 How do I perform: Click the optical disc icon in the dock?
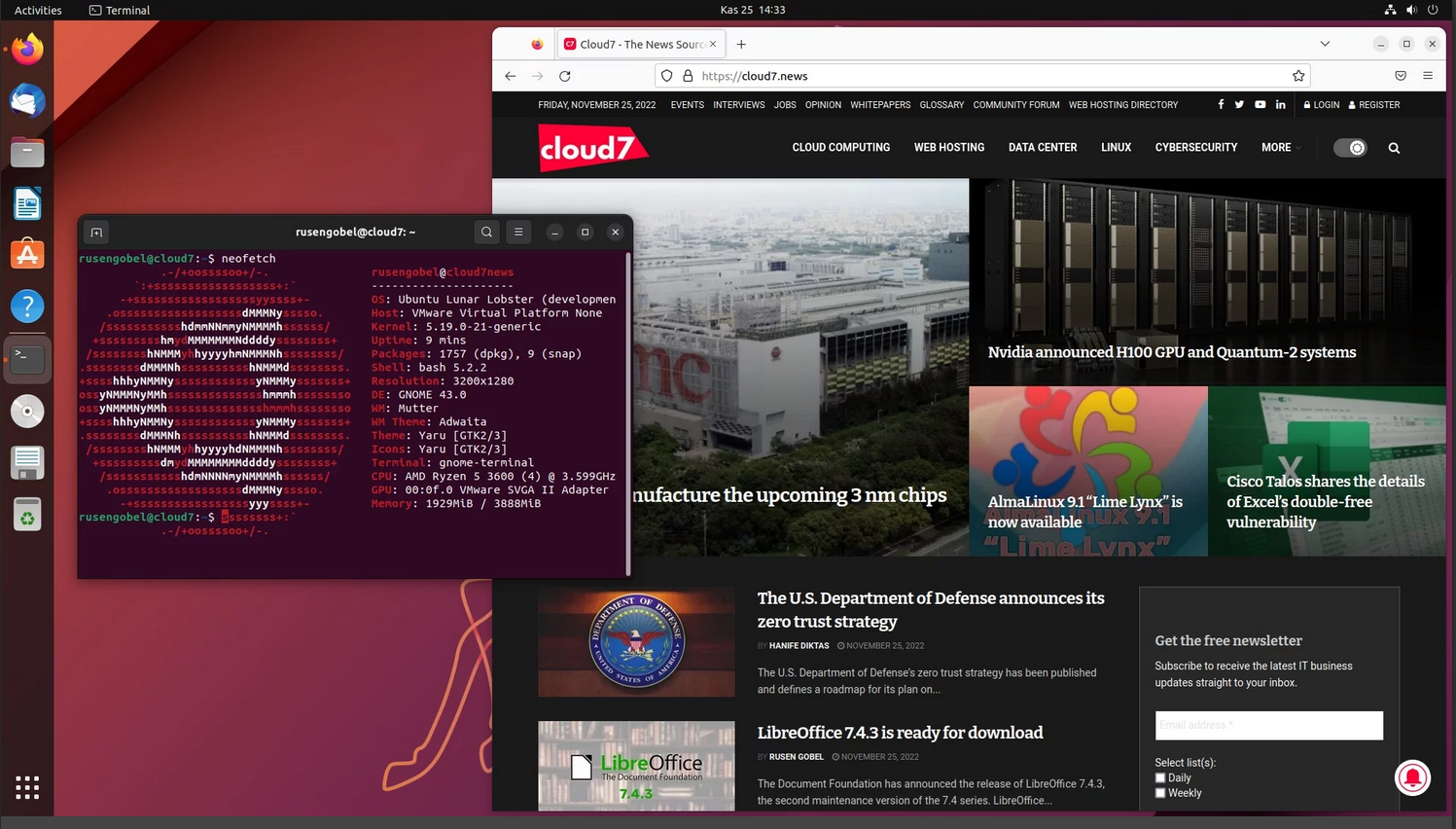[x=27, y=411]
